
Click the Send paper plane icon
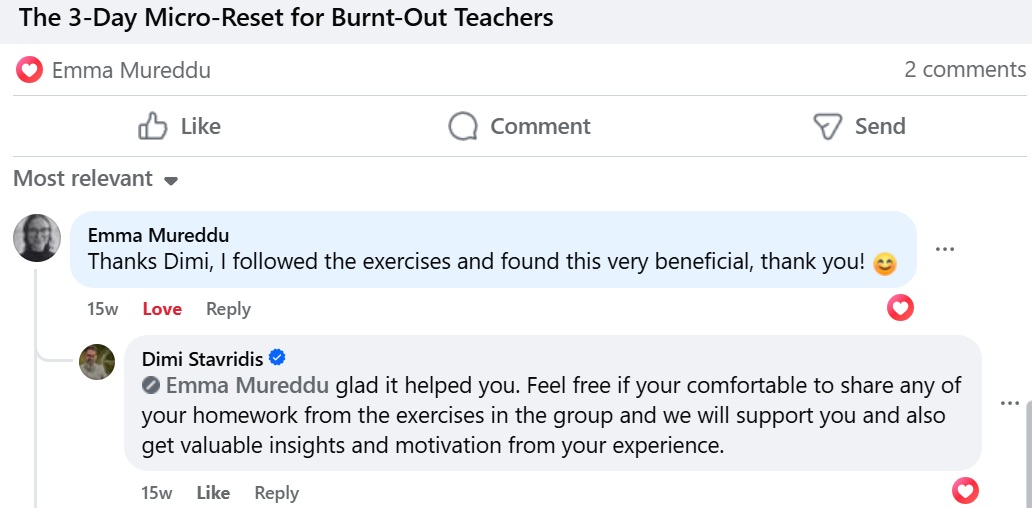(828, 127)
